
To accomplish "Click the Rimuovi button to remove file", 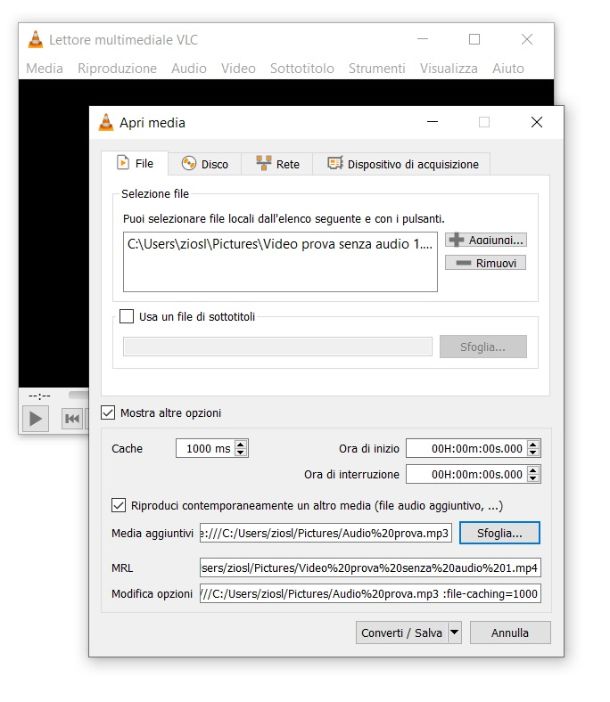I will 486,263.
